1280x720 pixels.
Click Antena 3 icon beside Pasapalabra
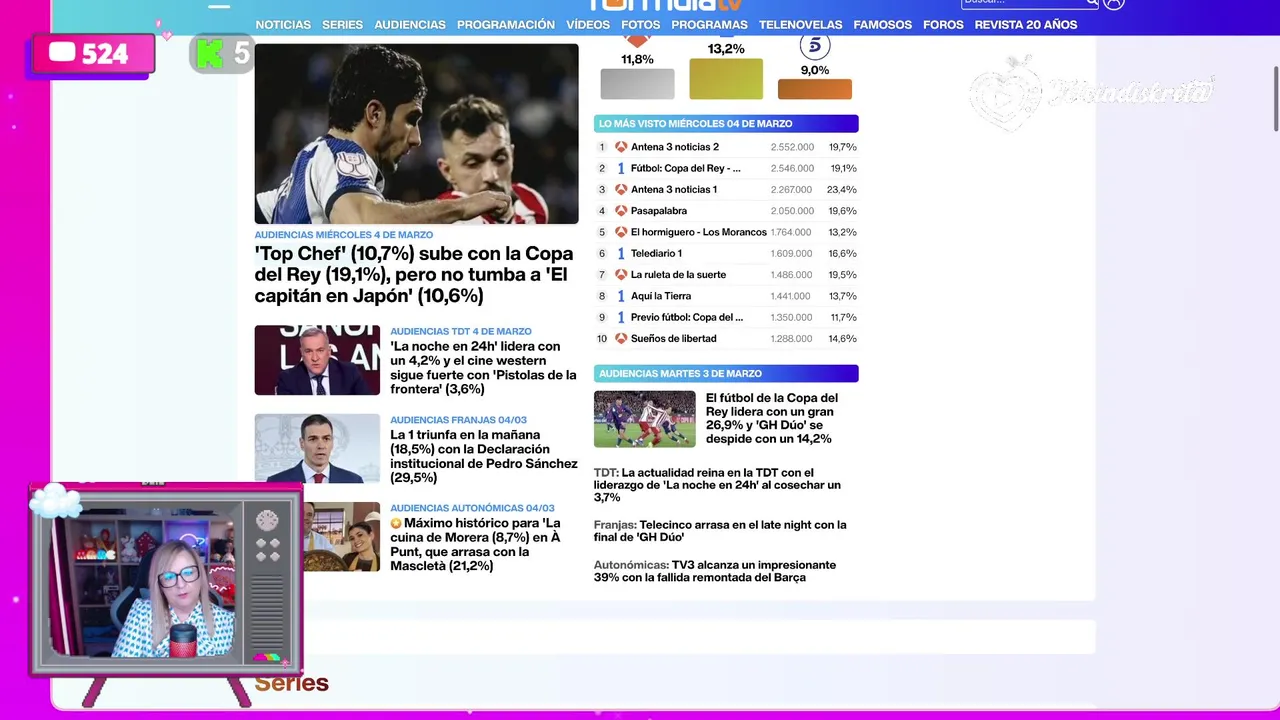pyautogui.click(x=621, y=211)
